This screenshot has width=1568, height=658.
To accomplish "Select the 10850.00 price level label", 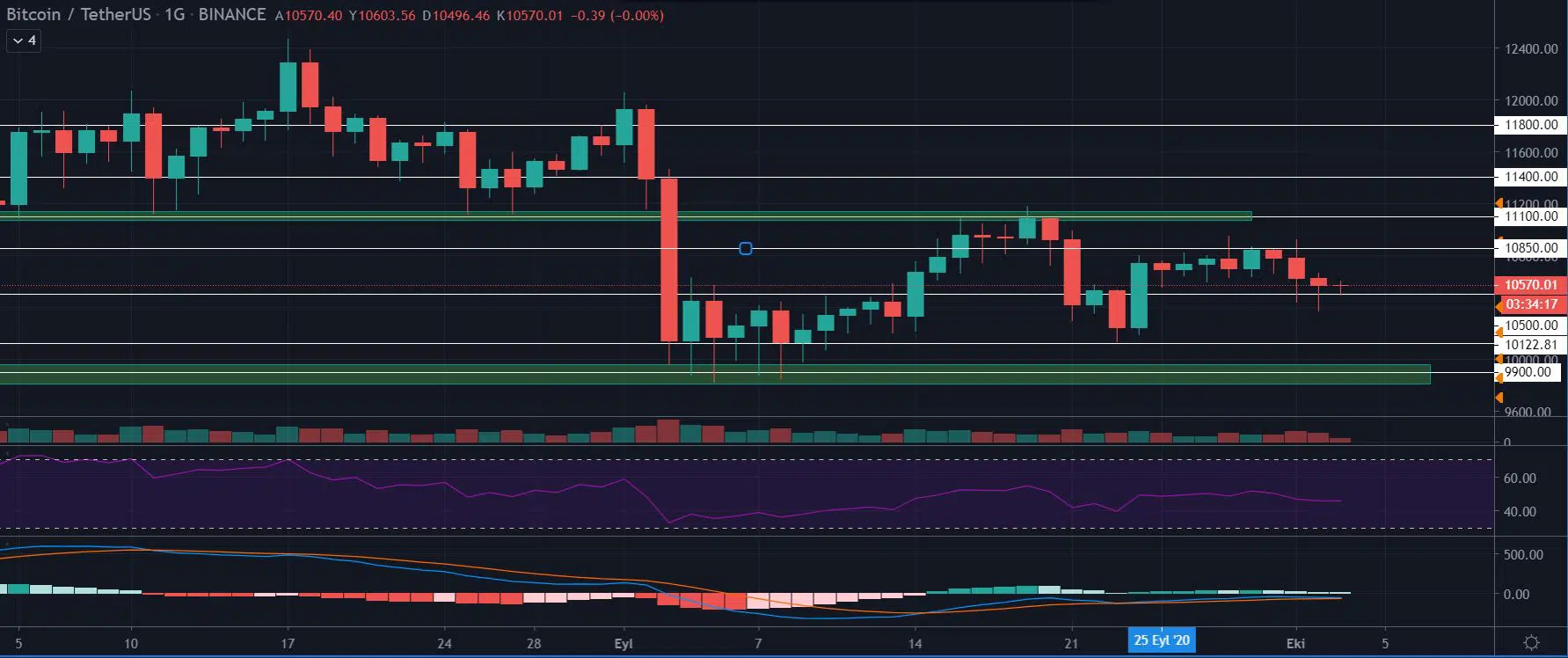I will pos(1530,248).
